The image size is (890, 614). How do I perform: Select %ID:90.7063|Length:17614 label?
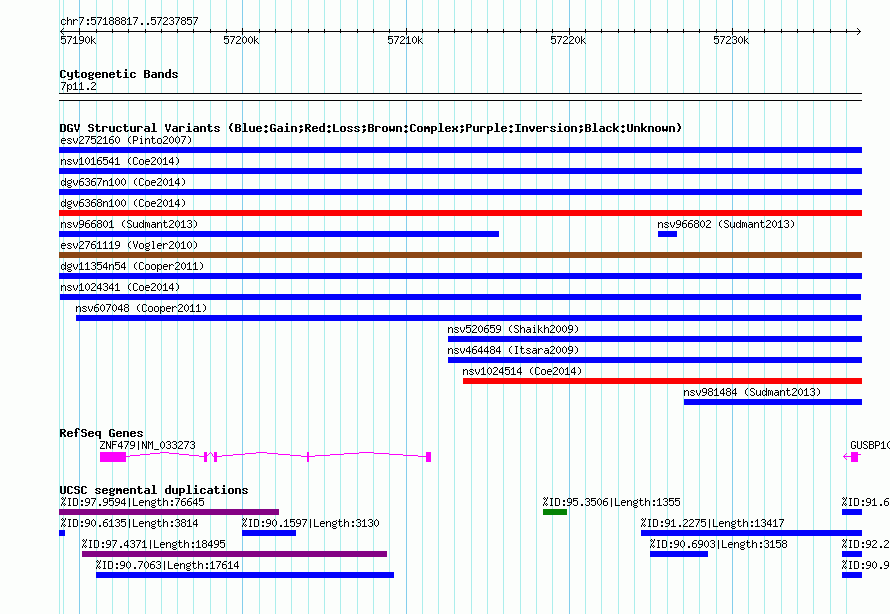tap(167, 565)
